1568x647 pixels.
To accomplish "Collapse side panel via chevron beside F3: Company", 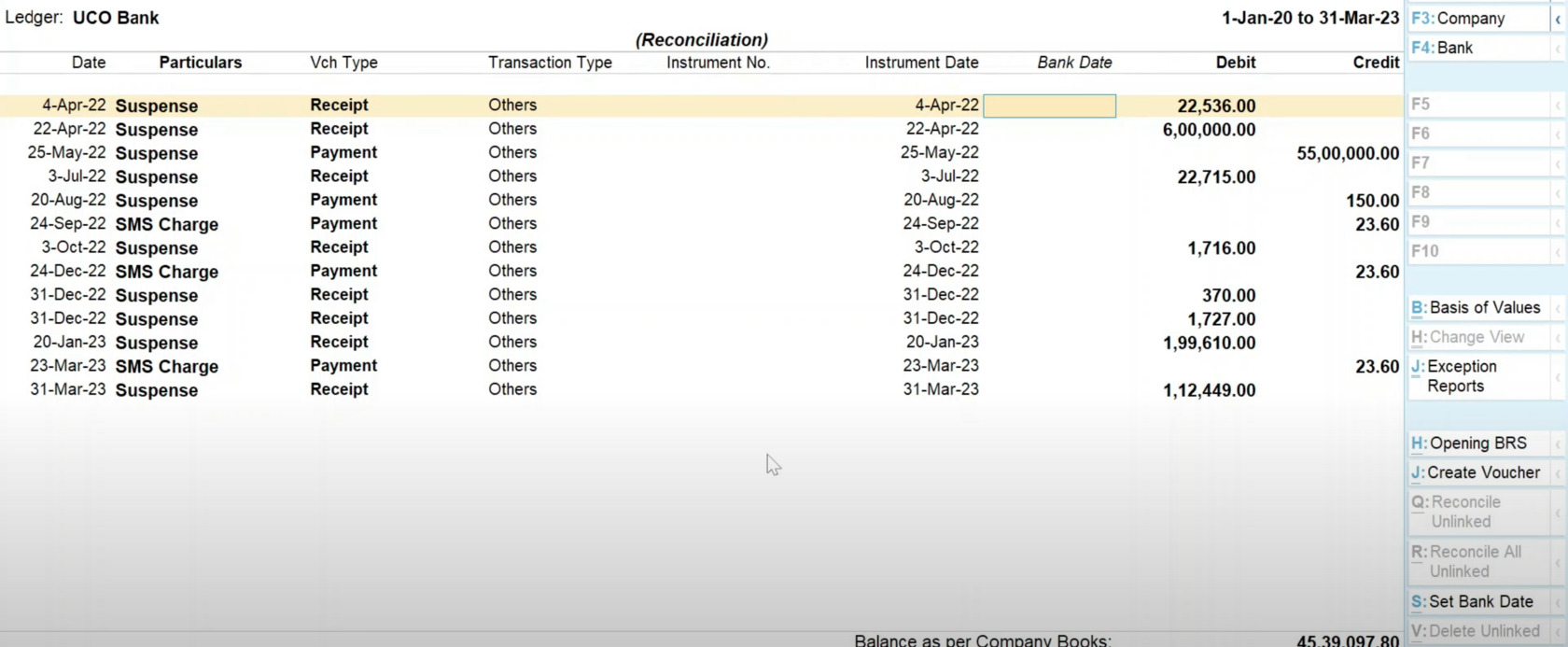I will [1558, 19].
